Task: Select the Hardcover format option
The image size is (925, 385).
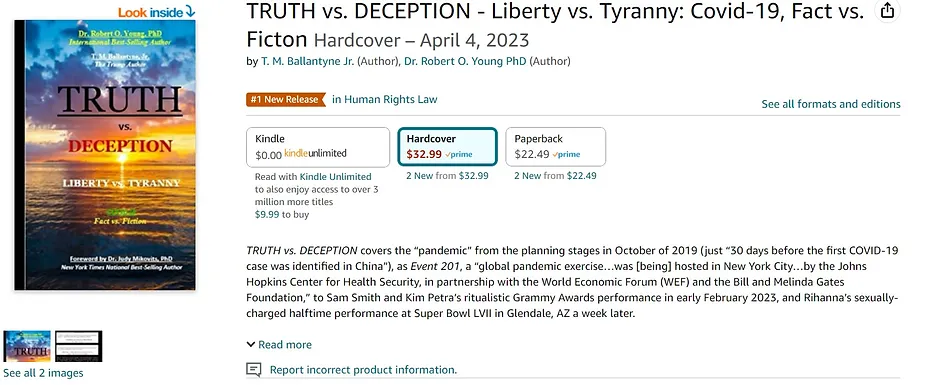Action: (x=448, y=147)
